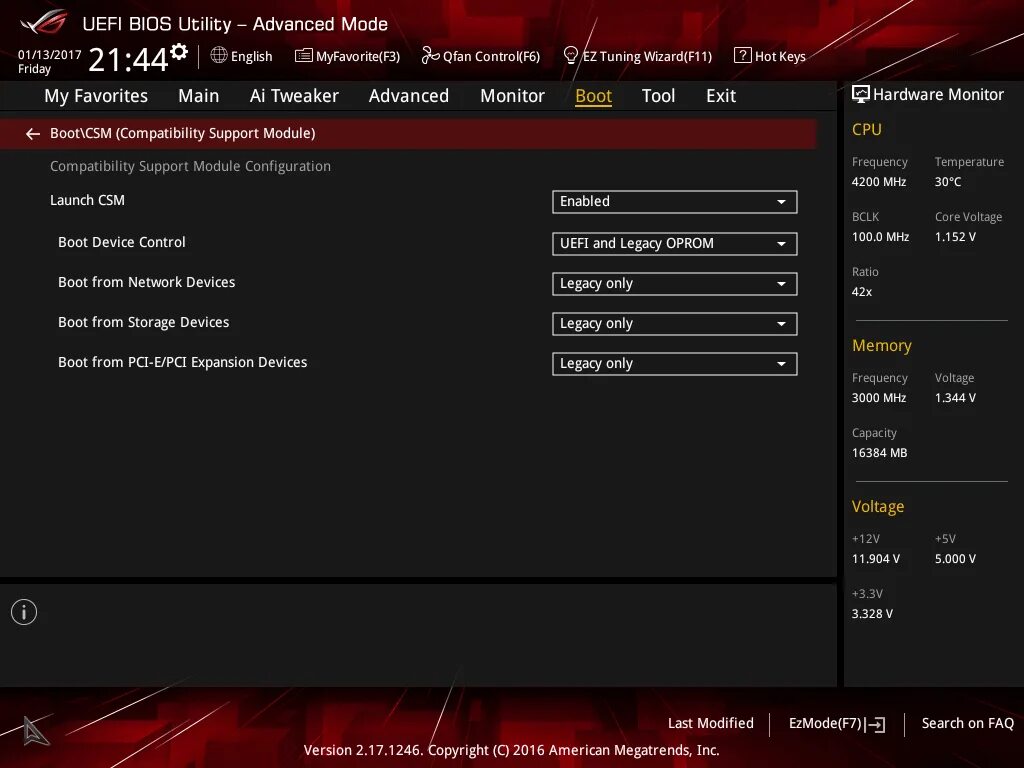Switch to Advanced tab

click(409, 96)
